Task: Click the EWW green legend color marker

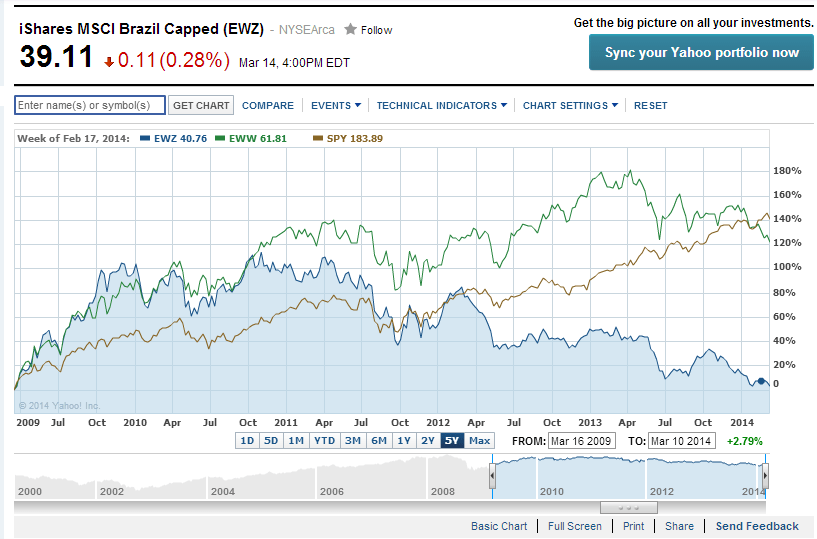Action: point(220,138)
